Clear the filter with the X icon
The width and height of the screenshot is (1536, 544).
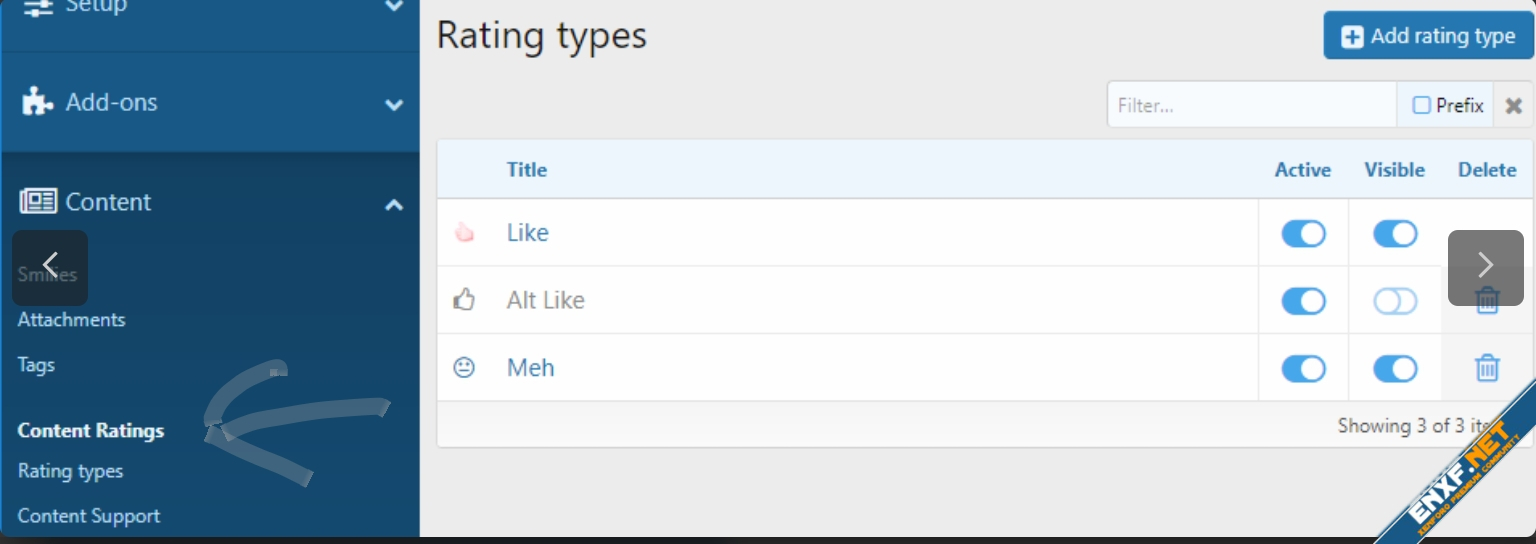pos(1514,105)
